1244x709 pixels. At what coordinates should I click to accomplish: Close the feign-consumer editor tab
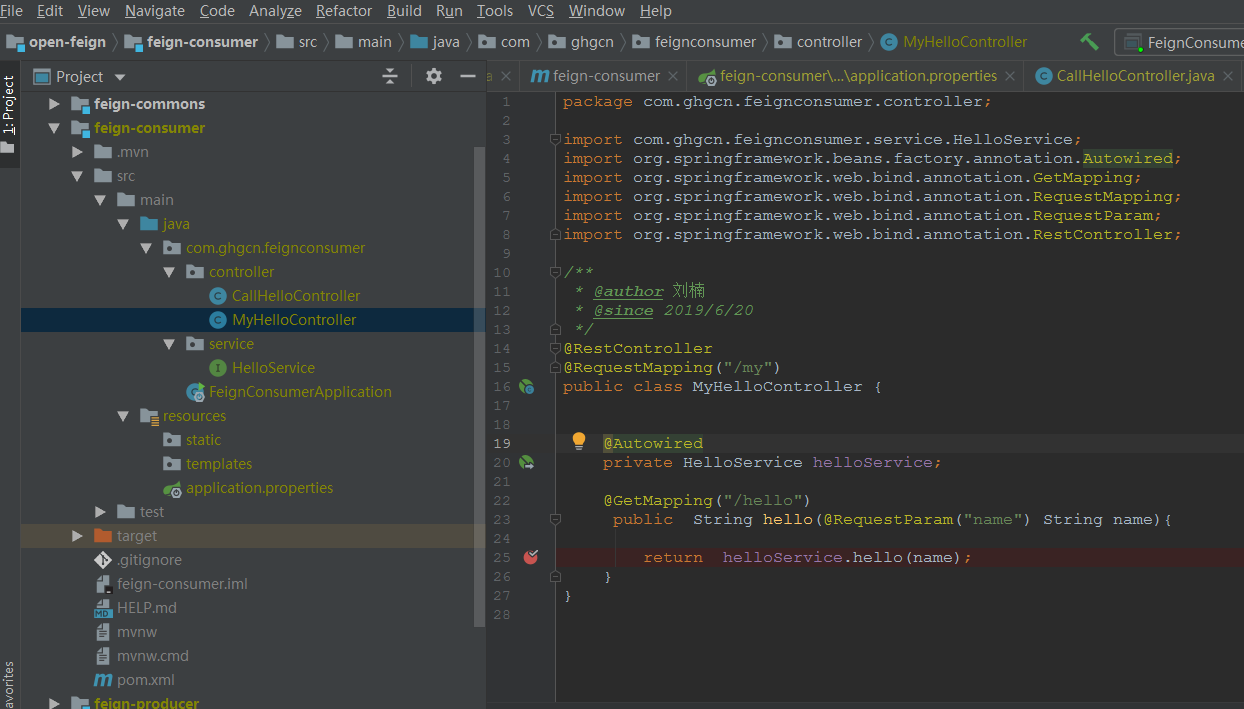pyautogui.click(x=675, y=77)
